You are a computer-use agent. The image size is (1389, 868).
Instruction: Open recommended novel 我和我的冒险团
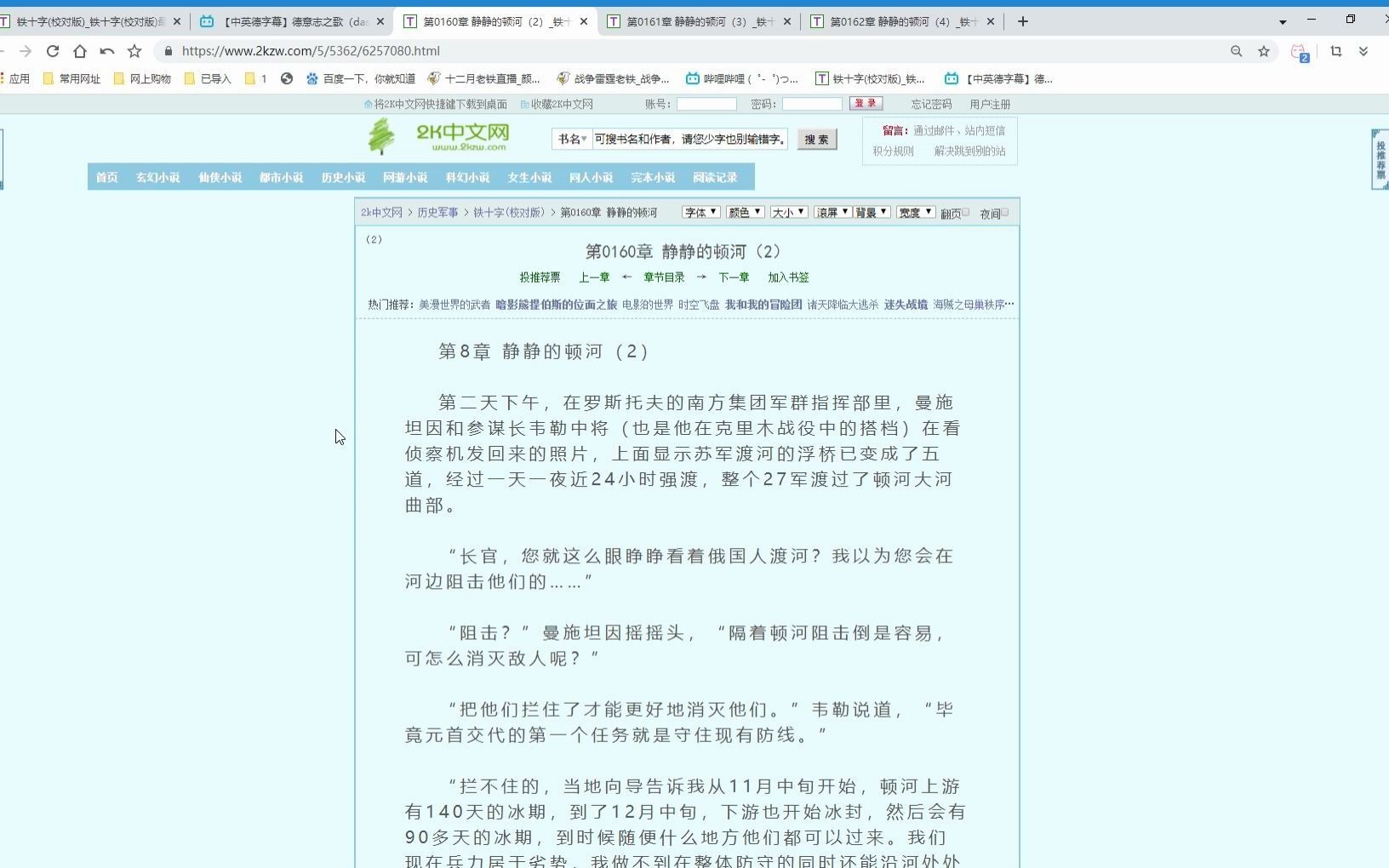(x=763, y=304)
